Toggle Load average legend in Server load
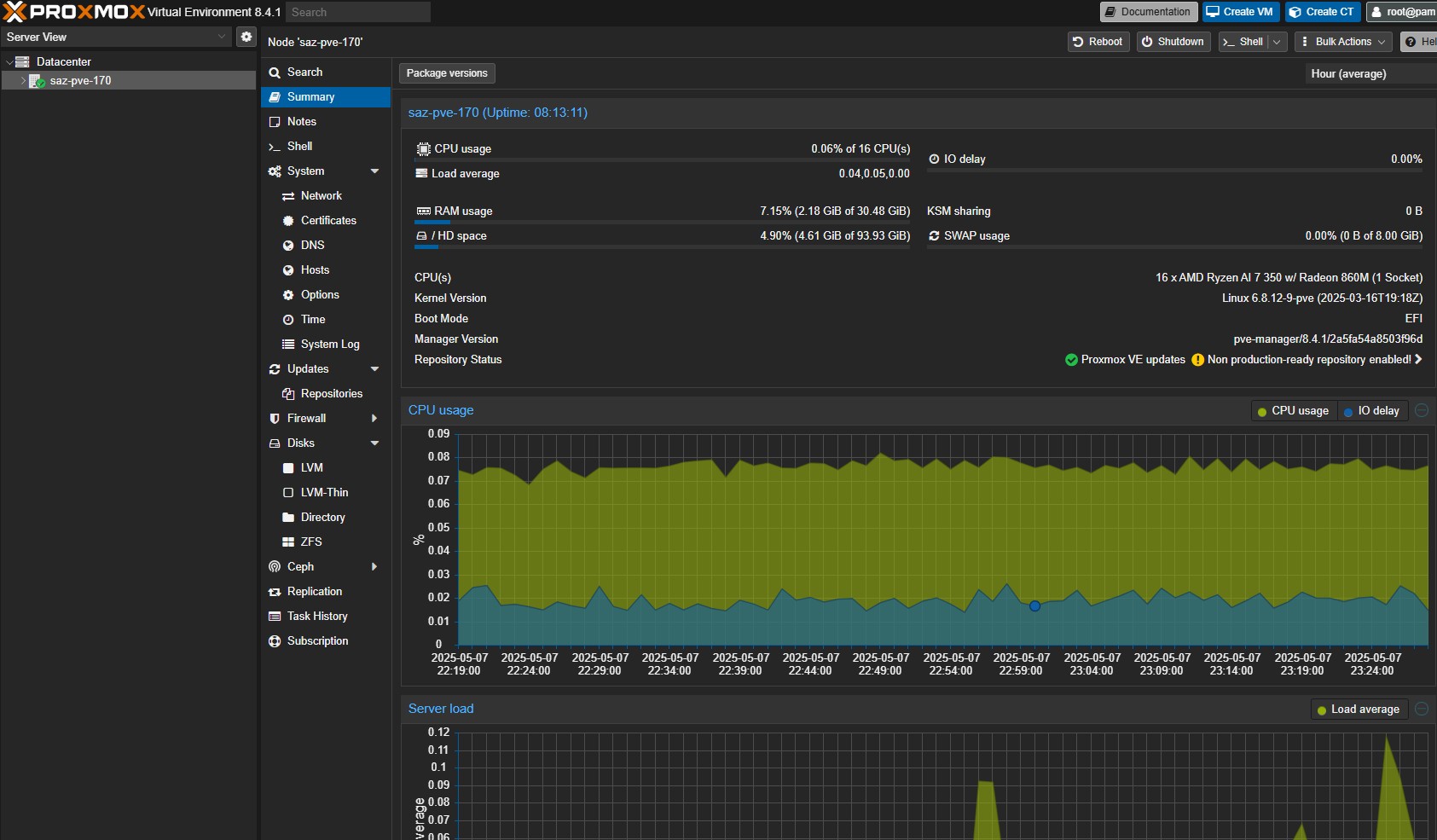Image resolution: width=1437 pixels, height=840 pixels. tap(1358, 710)
